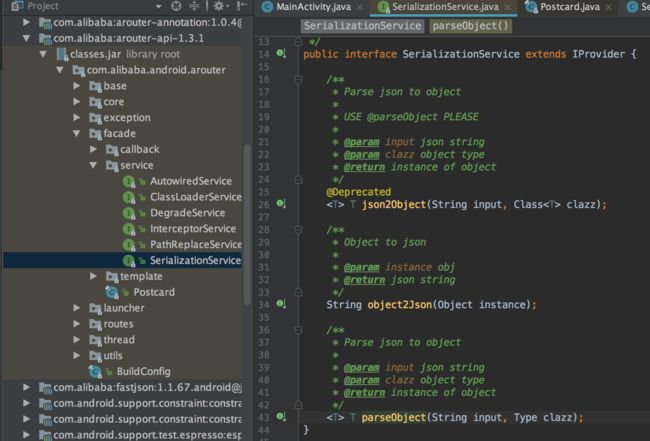Screen dimensions: 650x441
Task: Expand the utils package
Action: 76,356
